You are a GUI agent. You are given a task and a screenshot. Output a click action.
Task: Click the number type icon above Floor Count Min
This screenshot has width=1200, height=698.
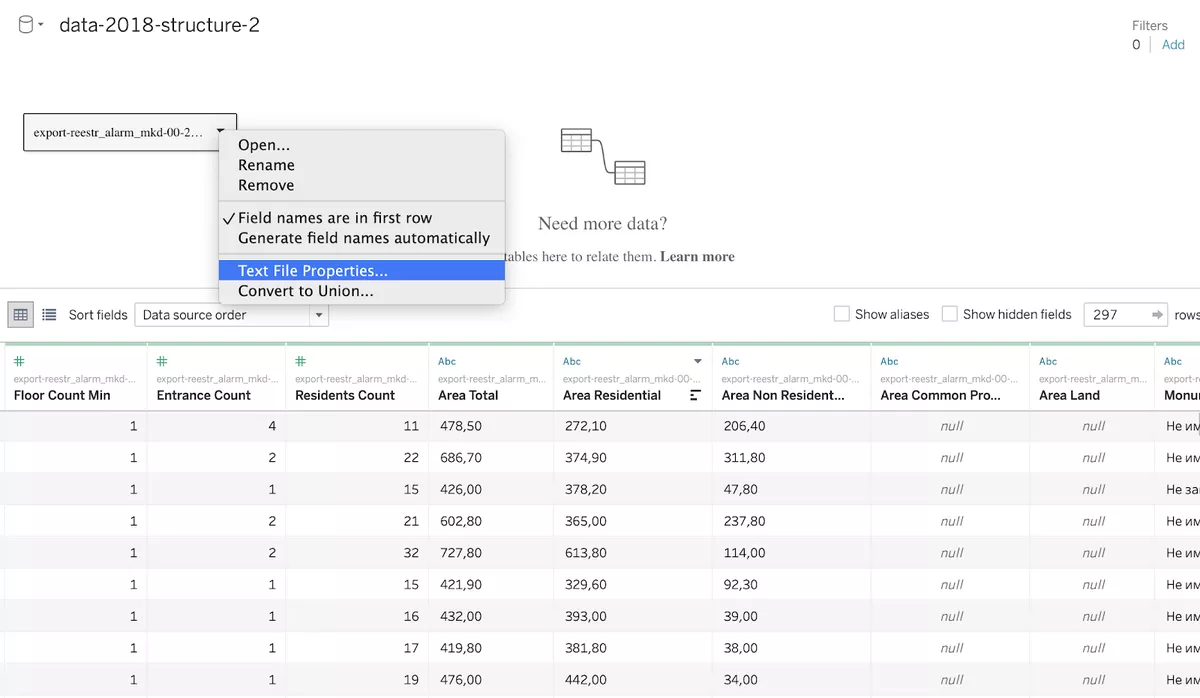point(19,361)
